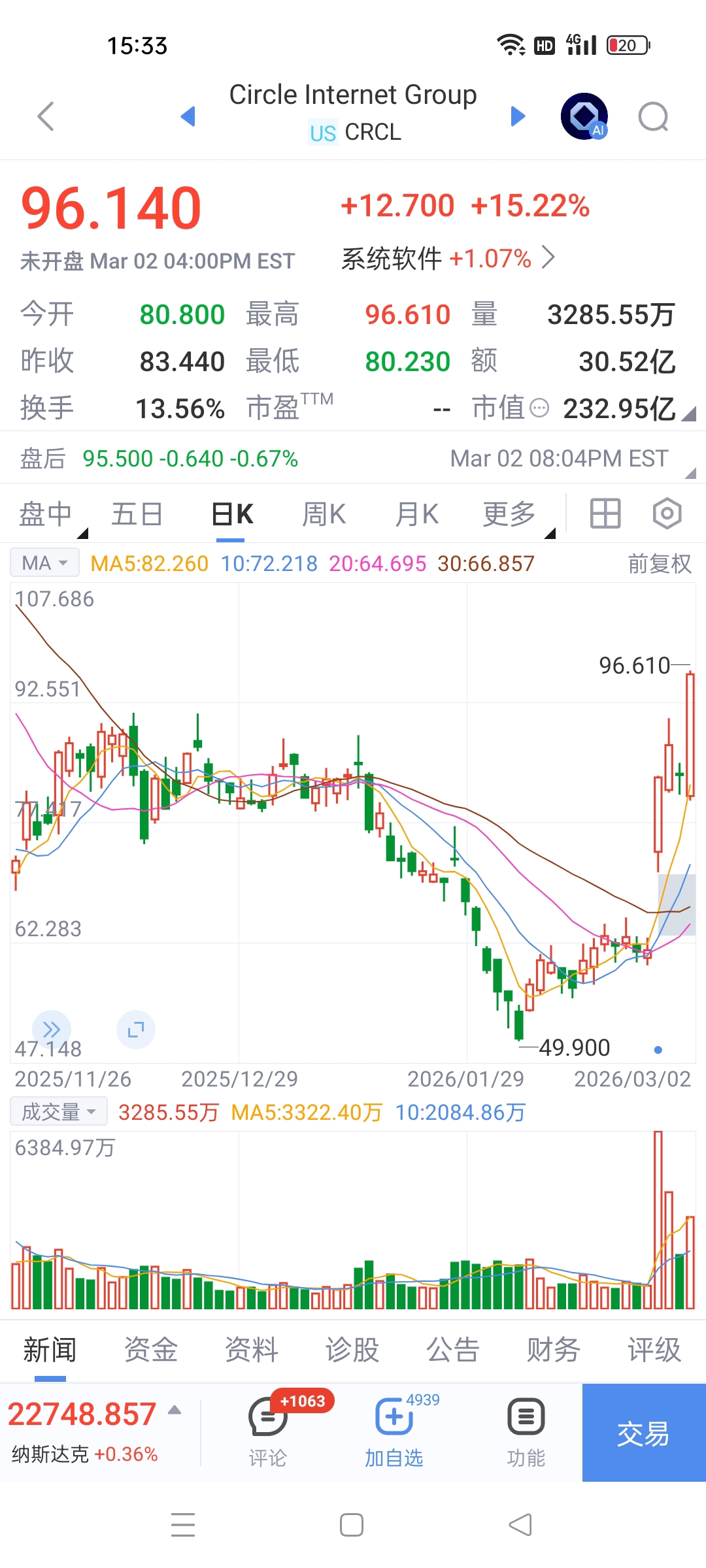
Task: Tap the back arrow icon
Action: [46, 116]
